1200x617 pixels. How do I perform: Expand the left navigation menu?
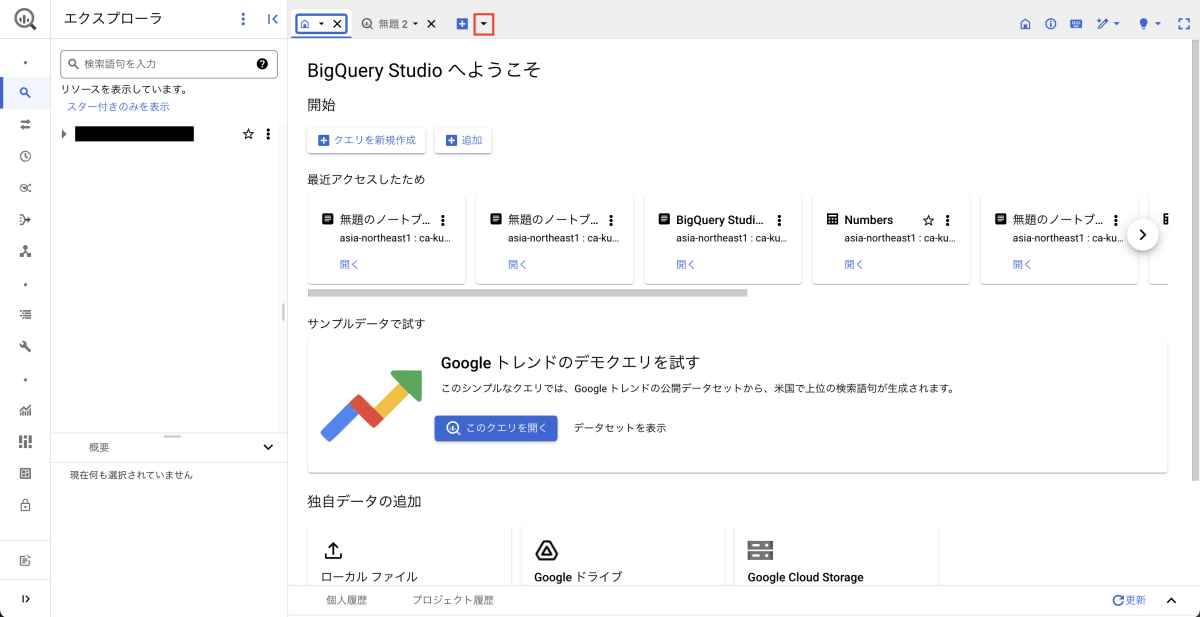coord(25,599)
